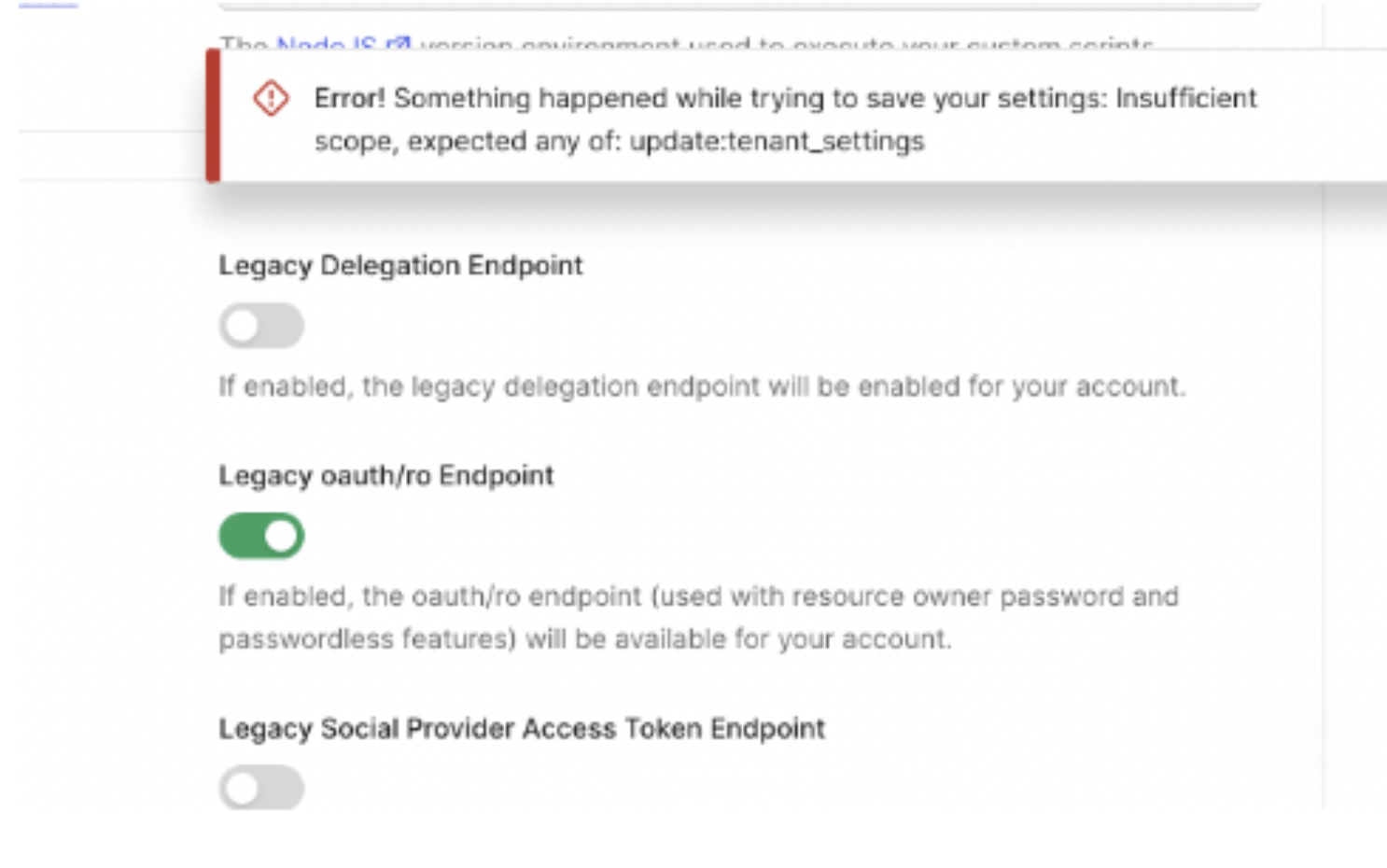Image resolution: width=1387 pixels, height=868 pixels.
Task: Click the bold Error! heading in the toast
Action: (x=349, y=98)
